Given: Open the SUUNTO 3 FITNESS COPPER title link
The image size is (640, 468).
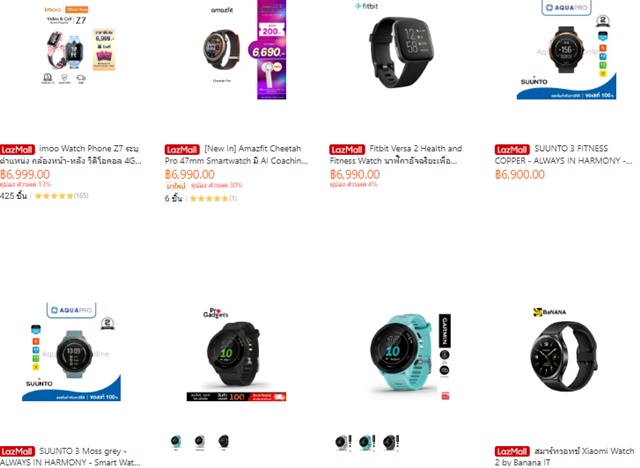Looking at the screenshot, I should pos(564,155).
